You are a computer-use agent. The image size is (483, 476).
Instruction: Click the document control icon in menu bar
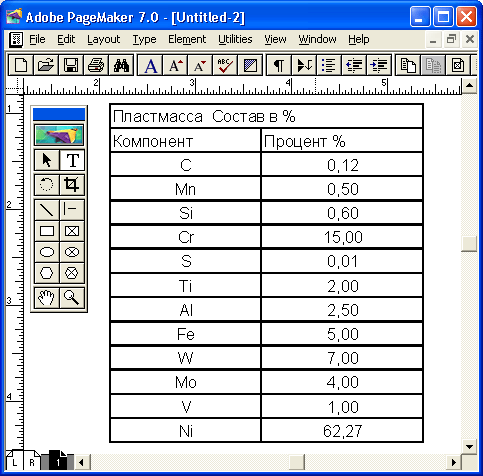point(16,40)
